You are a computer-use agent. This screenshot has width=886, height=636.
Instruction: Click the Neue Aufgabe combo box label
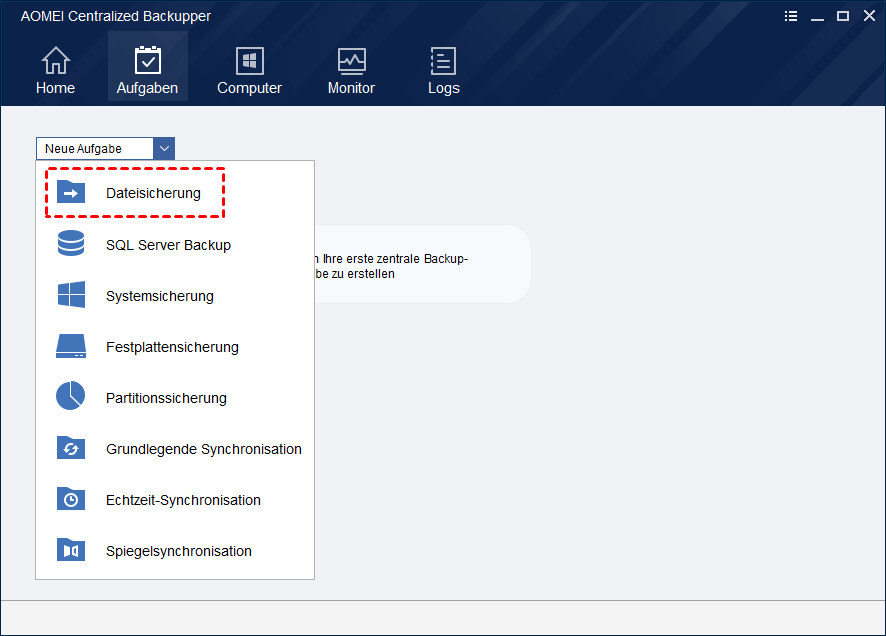coord(83,149)
